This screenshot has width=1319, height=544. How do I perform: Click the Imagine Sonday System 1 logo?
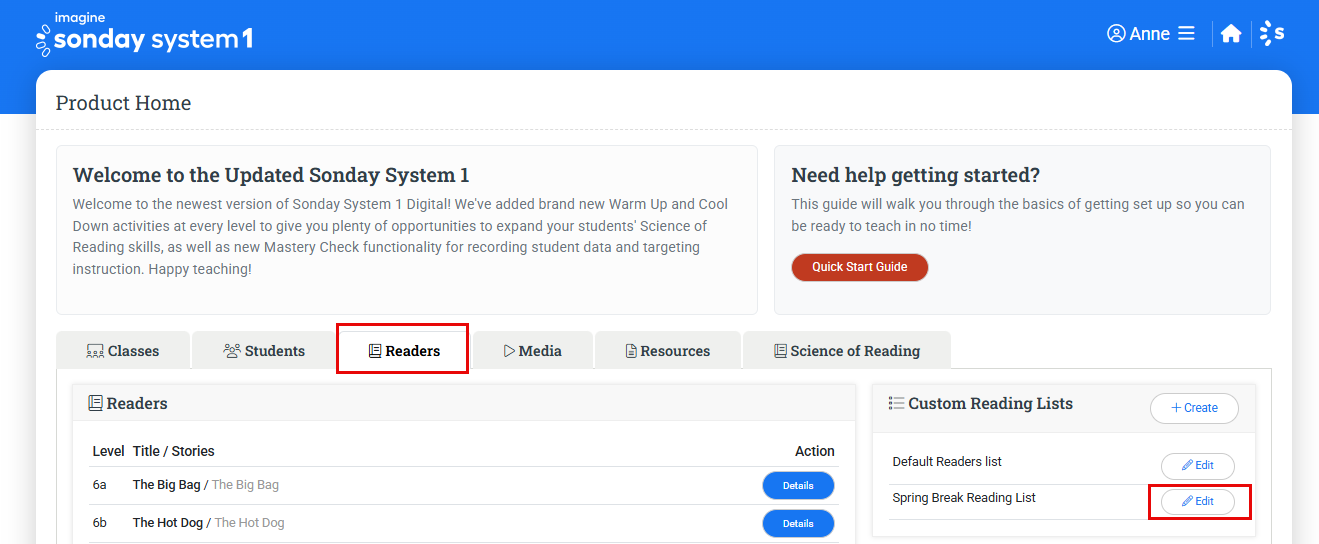point(144,33)
